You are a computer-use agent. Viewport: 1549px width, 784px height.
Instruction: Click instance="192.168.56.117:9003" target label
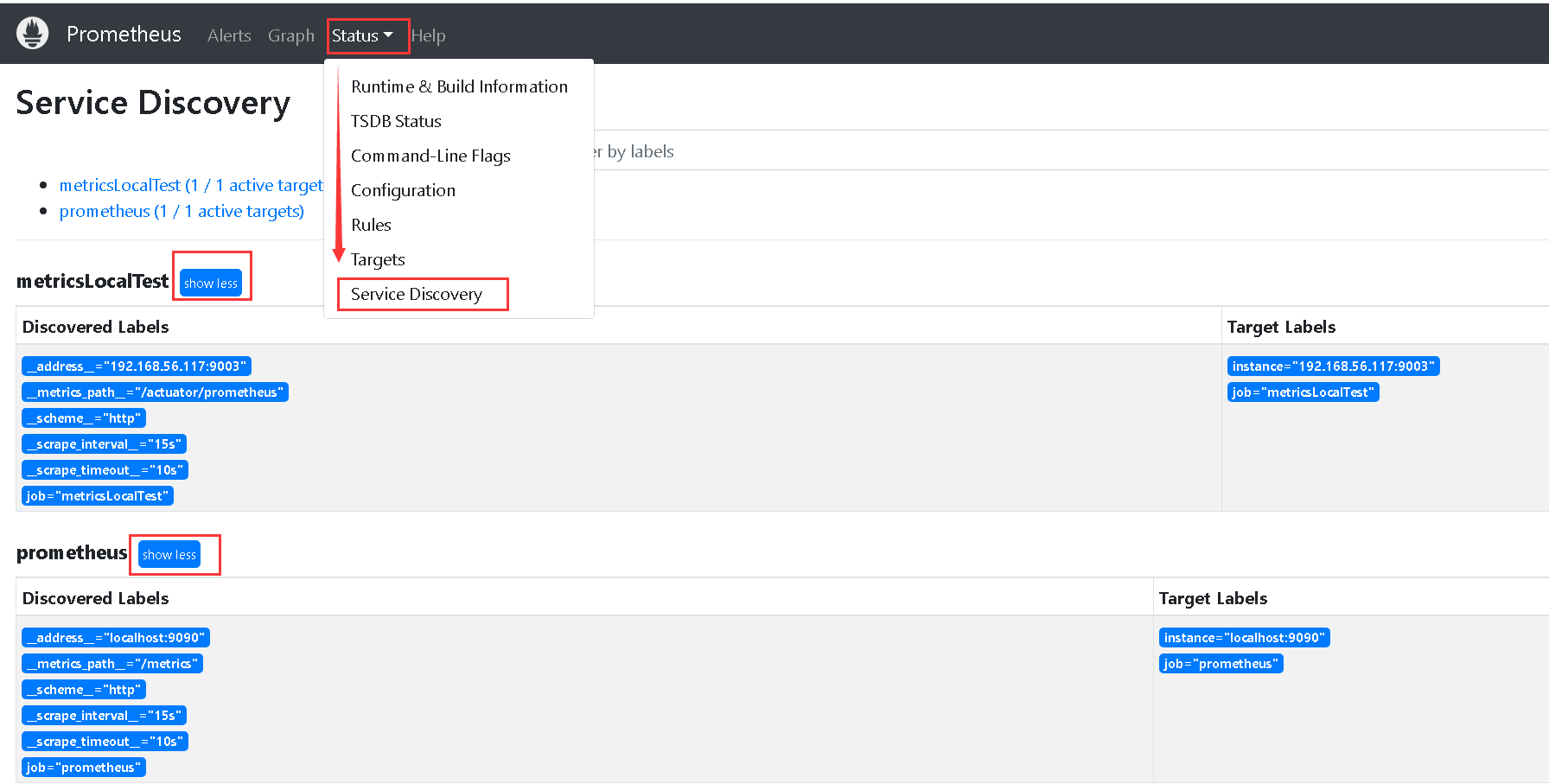tap(1333, 367)
